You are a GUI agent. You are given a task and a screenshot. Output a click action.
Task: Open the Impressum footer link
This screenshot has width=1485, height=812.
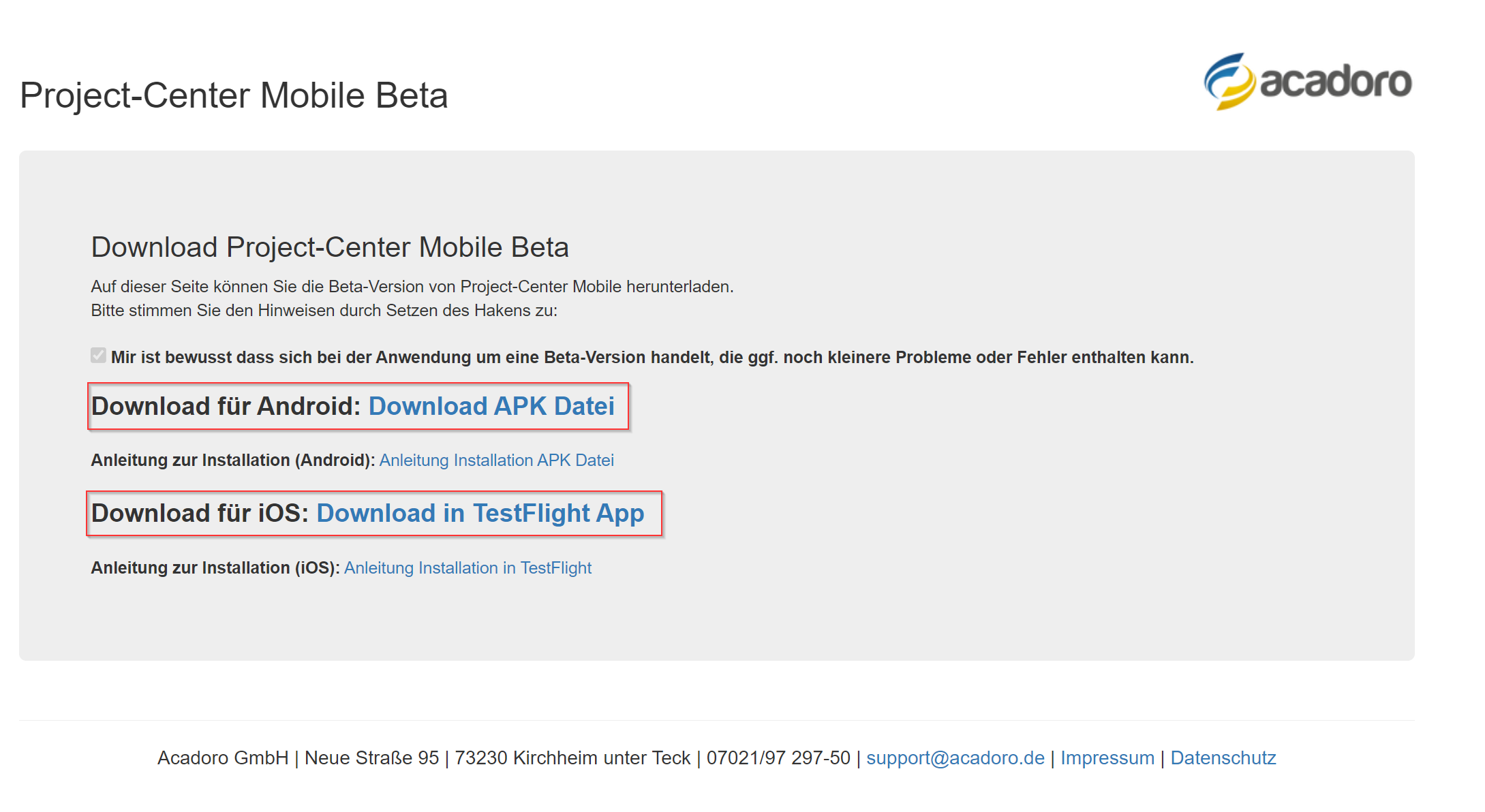(x=1107, y=758)
